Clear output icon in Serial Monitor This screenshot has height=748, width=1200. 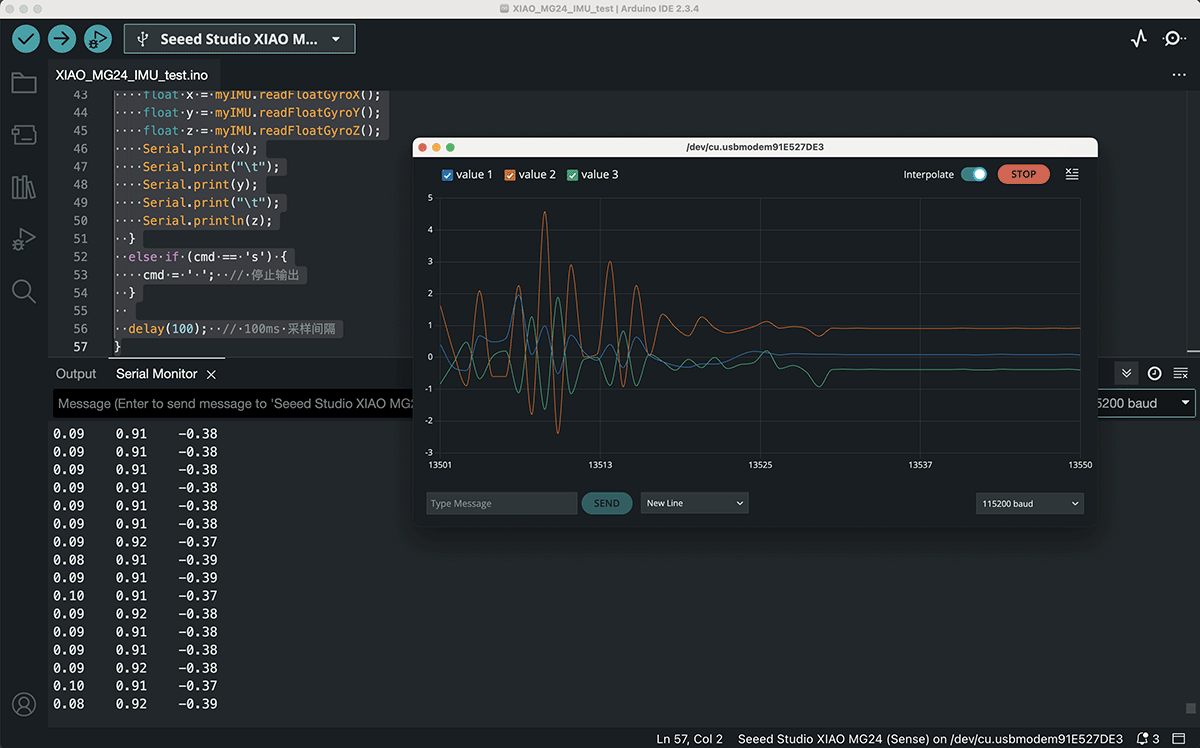pos(1180,373)
